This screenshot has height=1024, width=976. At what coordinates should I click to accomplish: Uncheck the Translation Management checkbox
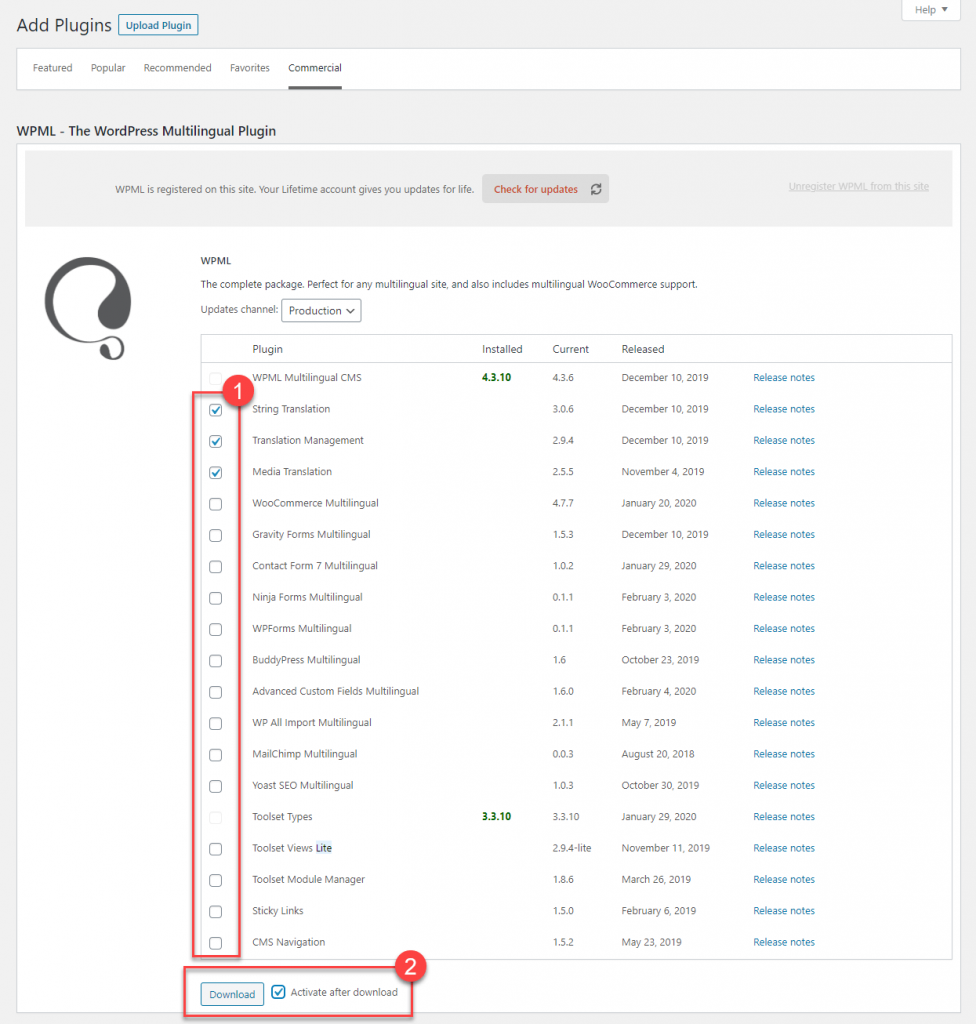coord(216,441)
